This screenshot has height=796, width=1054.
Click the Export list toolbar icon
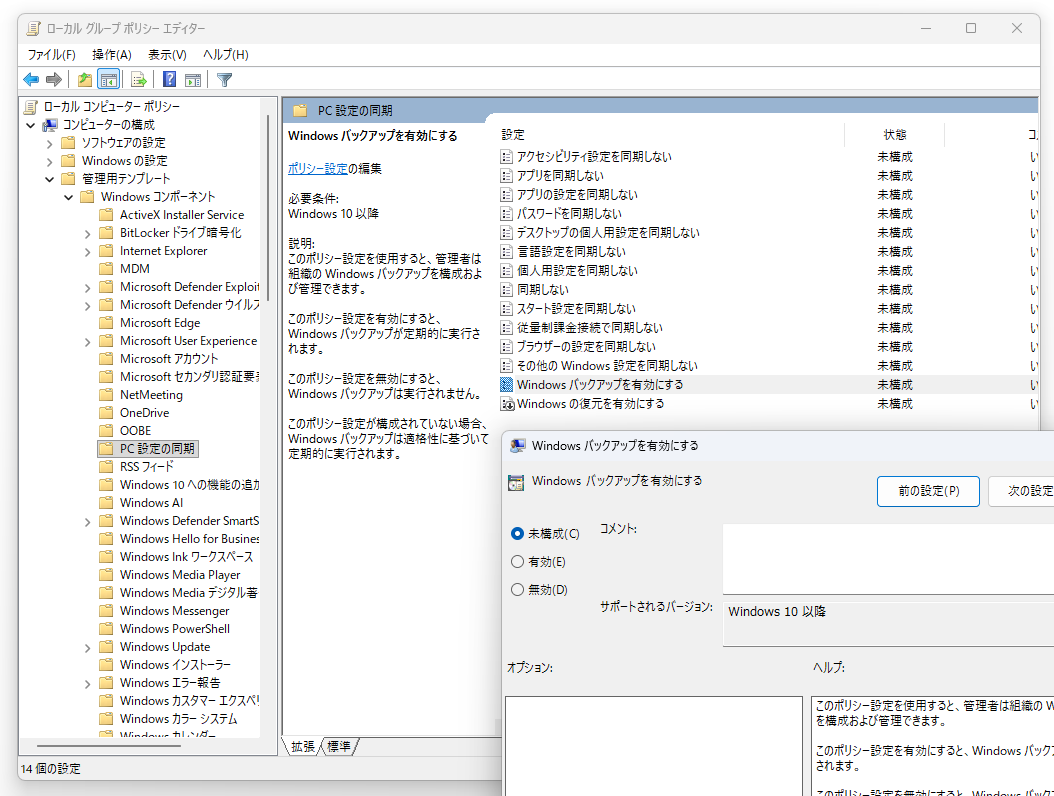[x=138, y=79]
